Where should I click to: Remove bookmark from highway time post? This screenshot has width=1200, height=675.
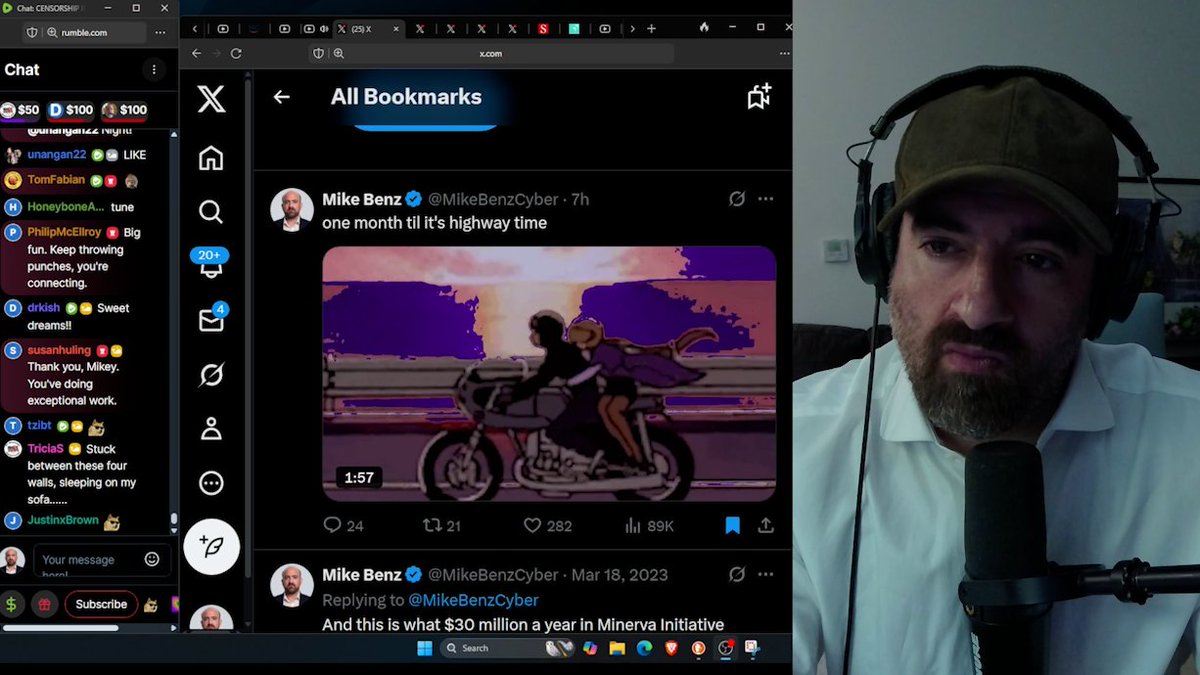coord(733,525)
